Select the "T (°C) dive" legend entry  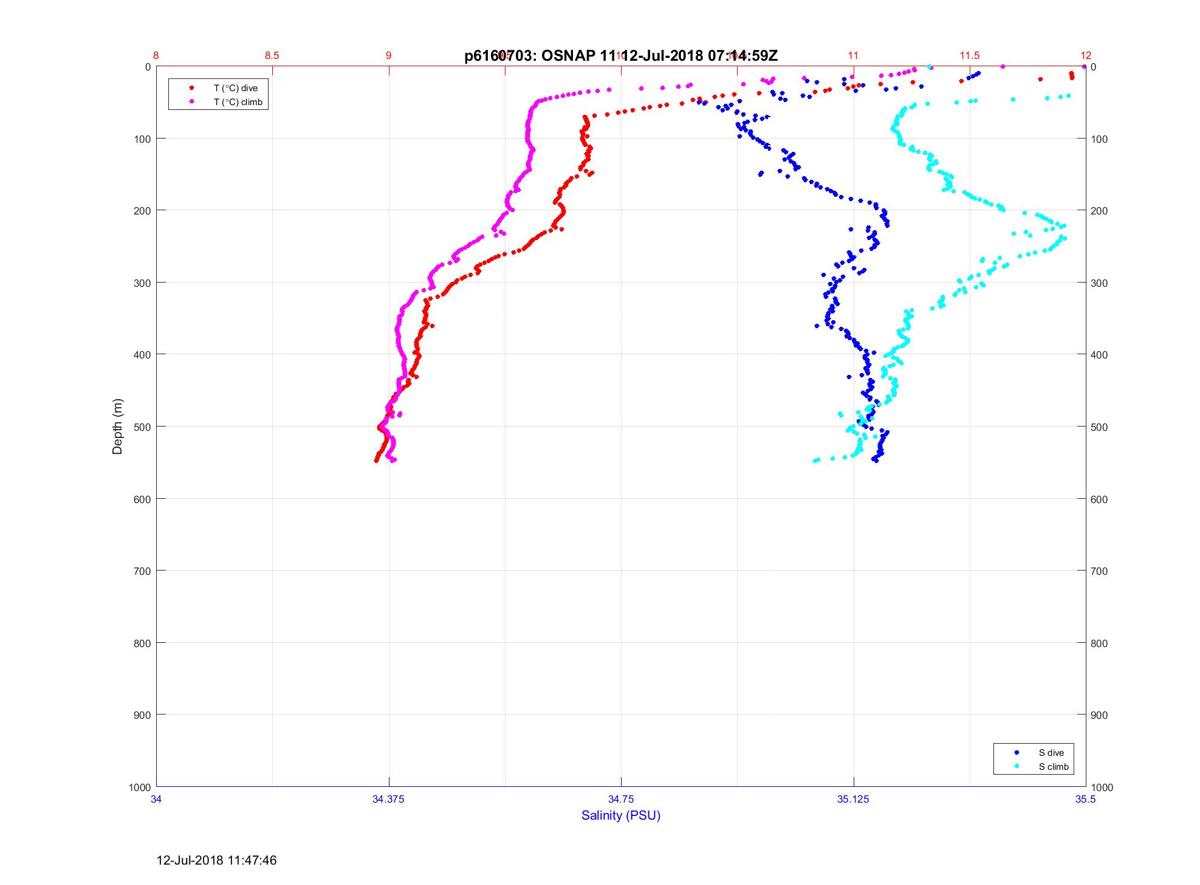235,89
